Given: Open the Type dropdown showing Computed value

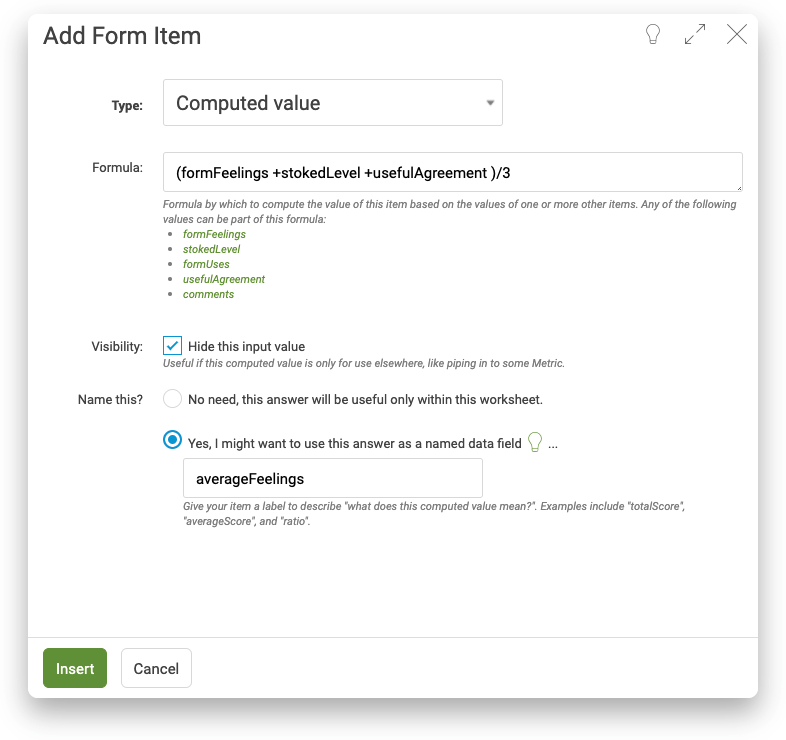Looking at the screenshot, I should click(x=333, y=103).
